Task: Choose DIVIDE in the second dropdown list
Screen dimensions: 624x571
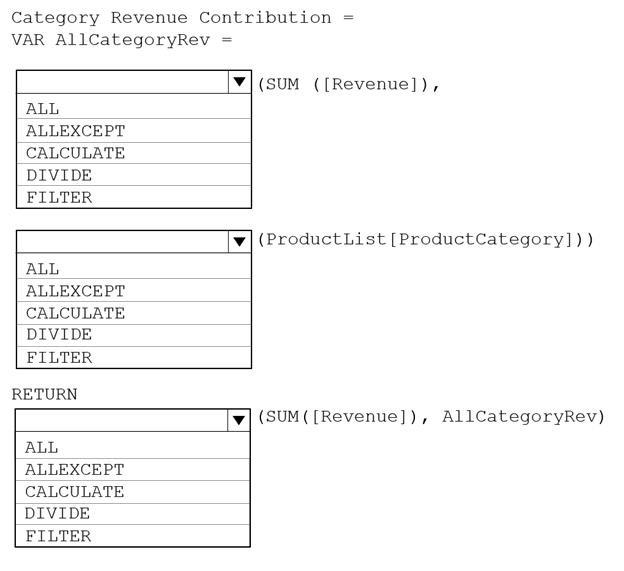Action: click(x=134, y=335)
